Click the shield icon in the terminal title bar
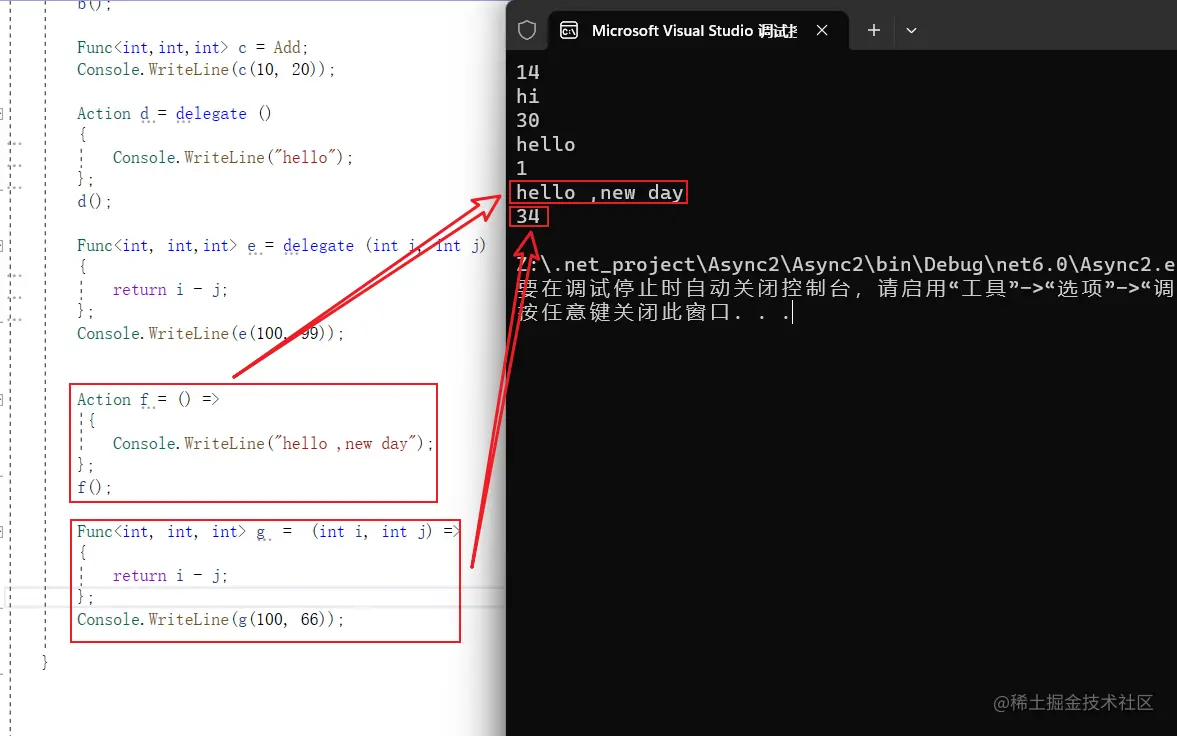This screenshot has height=736, width=1177. (x=527, y=30)
